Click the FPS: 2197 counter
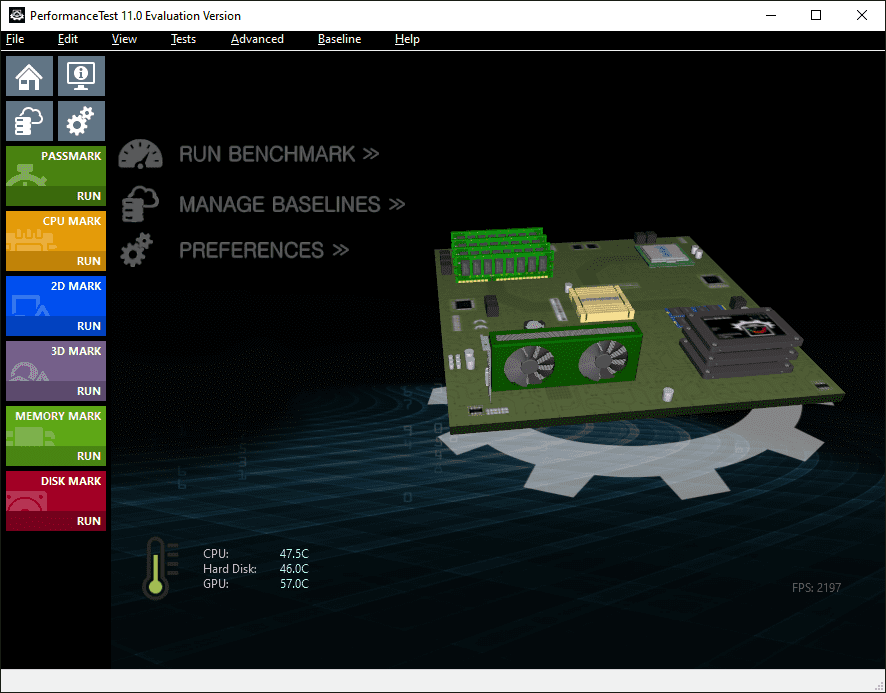Image resolution: width=886 pixels, height=693 pixels. pos(816,588)
